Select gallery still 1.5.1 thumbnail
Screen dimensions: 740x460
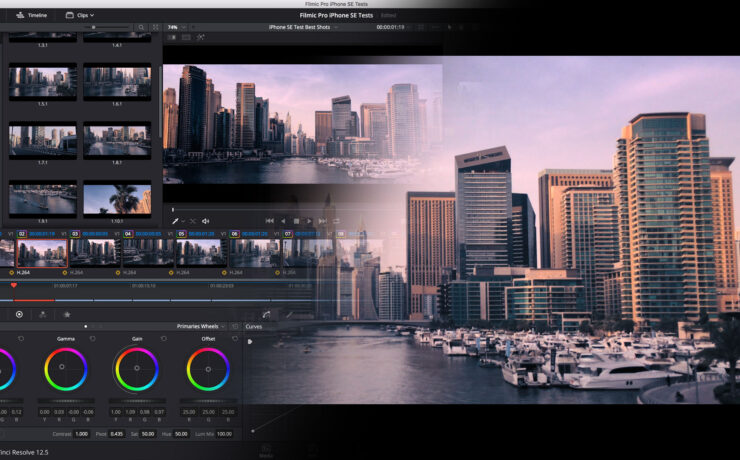(42, 82)
